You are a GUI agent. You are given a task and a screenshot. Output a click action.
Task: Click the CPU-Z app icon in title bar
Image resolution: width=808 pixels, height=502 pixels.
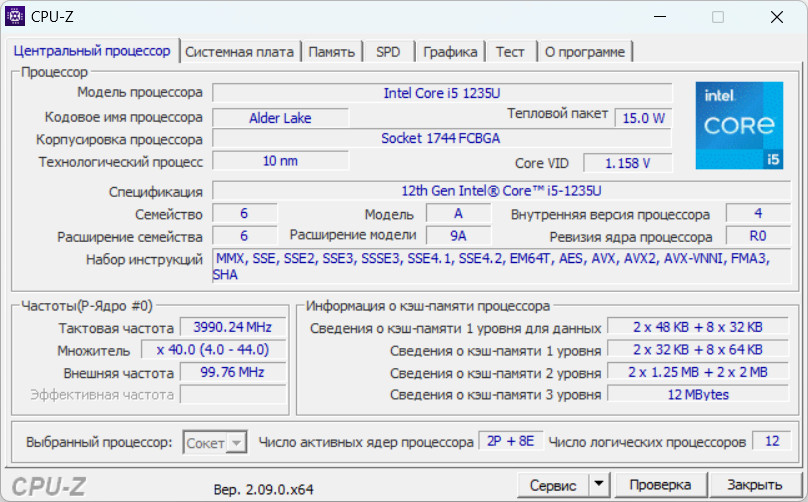(15, 16)
